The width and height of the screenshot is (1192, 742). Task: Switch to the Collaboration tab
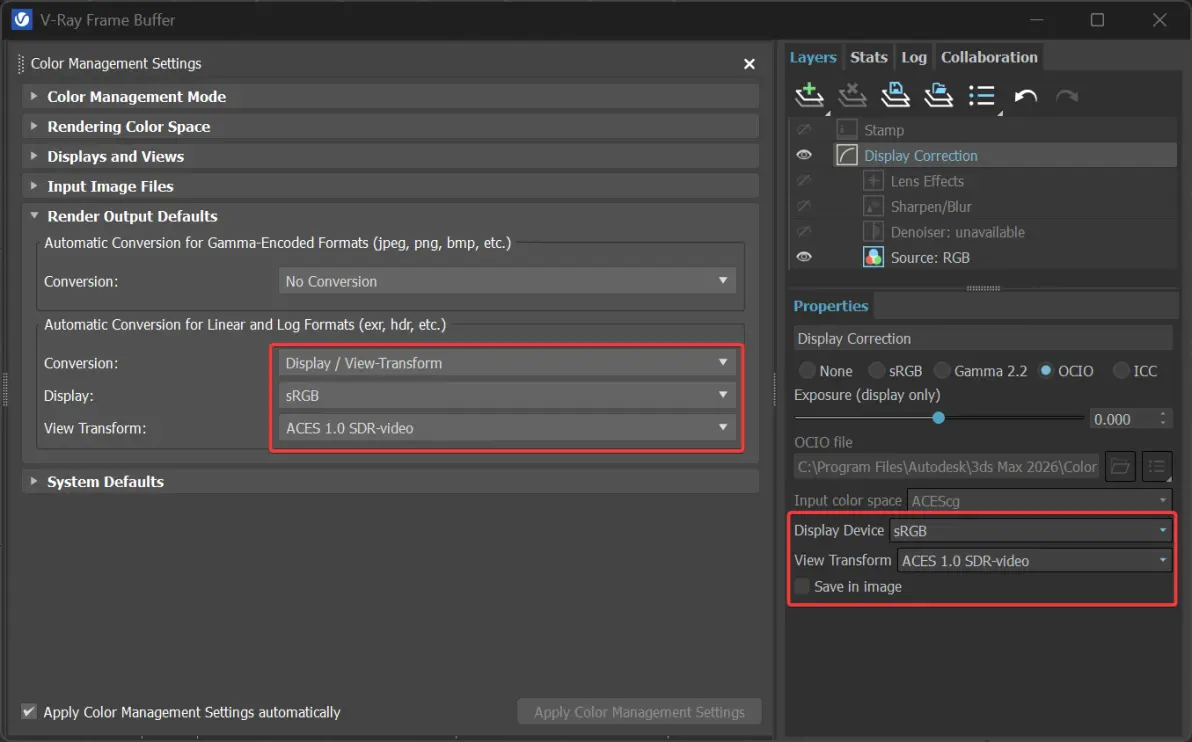989,57
